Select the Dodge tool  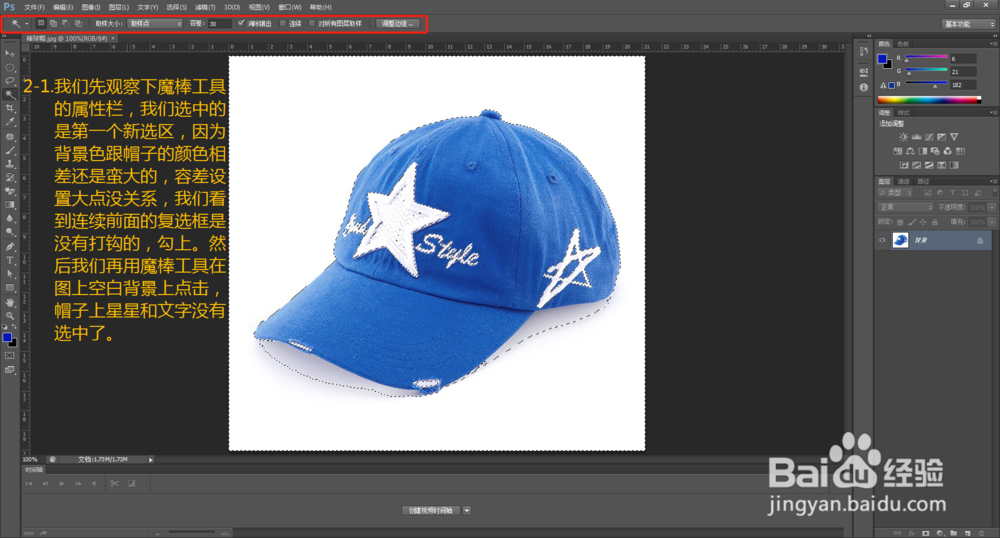click(10, 231)
